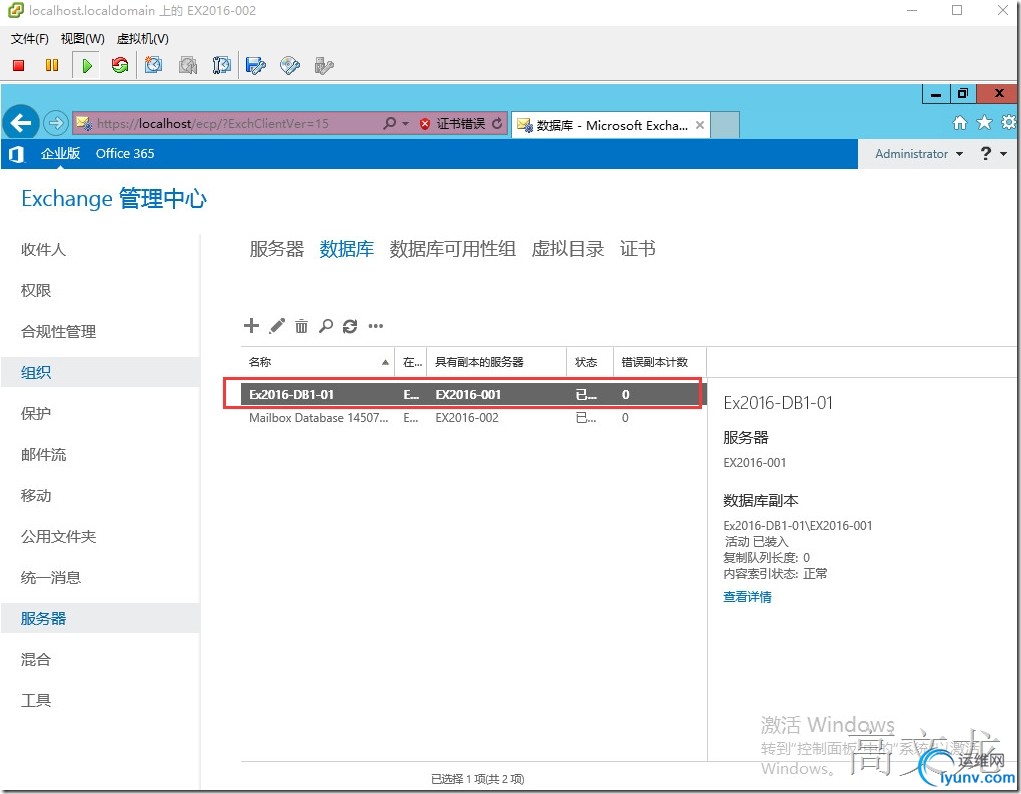Viewport: 1021px width, 794px height.
Task: Open 公用文件夹 in the left navigation
Action: [x=59, y=537]
